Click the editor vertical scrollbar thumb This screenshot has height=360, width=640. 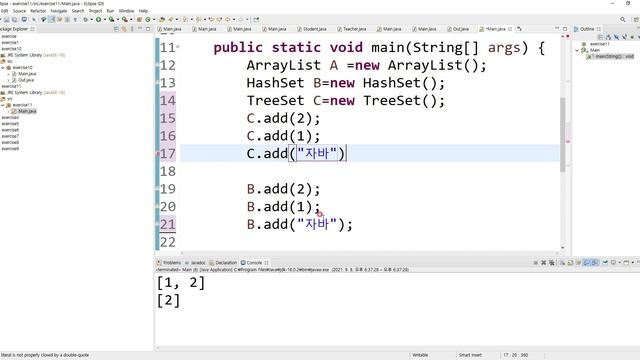pyautogui.click(x=563, y=134)
